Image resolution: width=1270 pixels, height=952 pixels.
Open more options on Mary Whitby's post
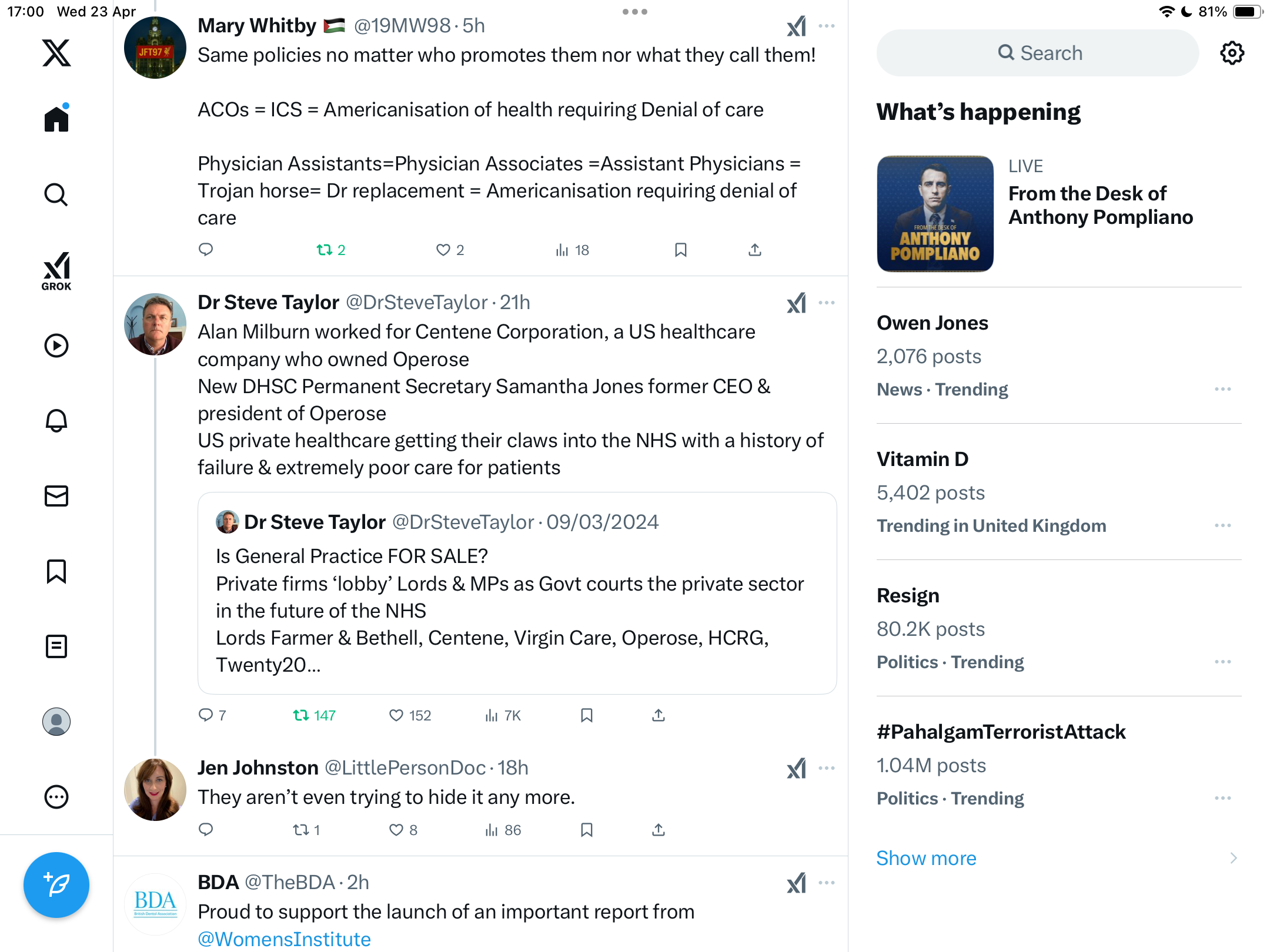pos(827,26)
